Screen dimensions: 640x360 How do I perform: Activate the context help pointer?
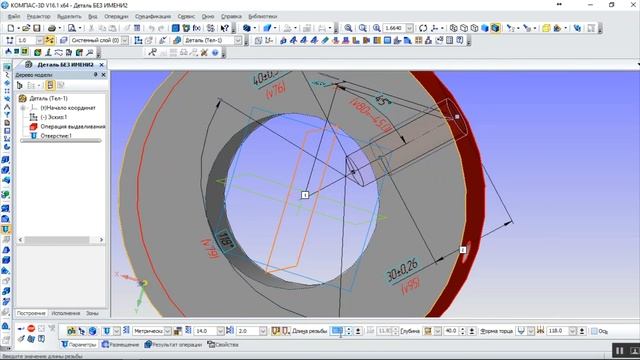tap(224, 28)
